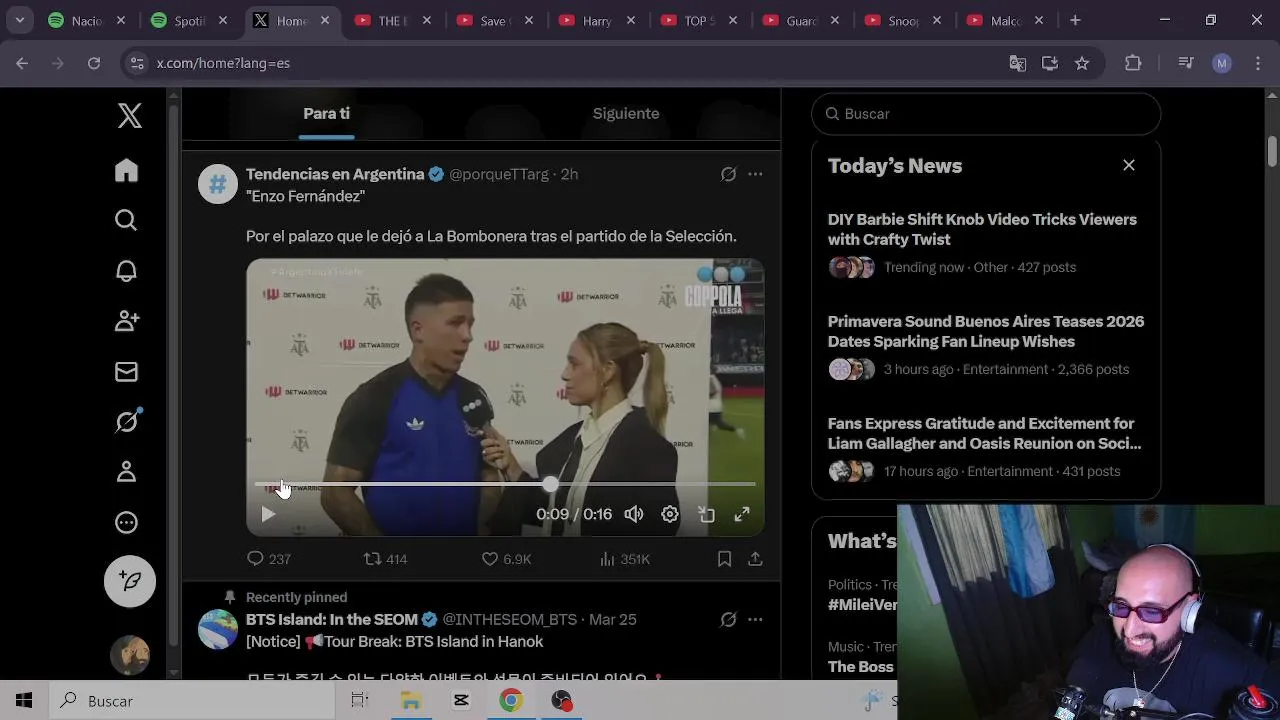Open Chrome three-dot menu
The image size is (1280, 720).
pyautogui.click(x=1257, y=63)
